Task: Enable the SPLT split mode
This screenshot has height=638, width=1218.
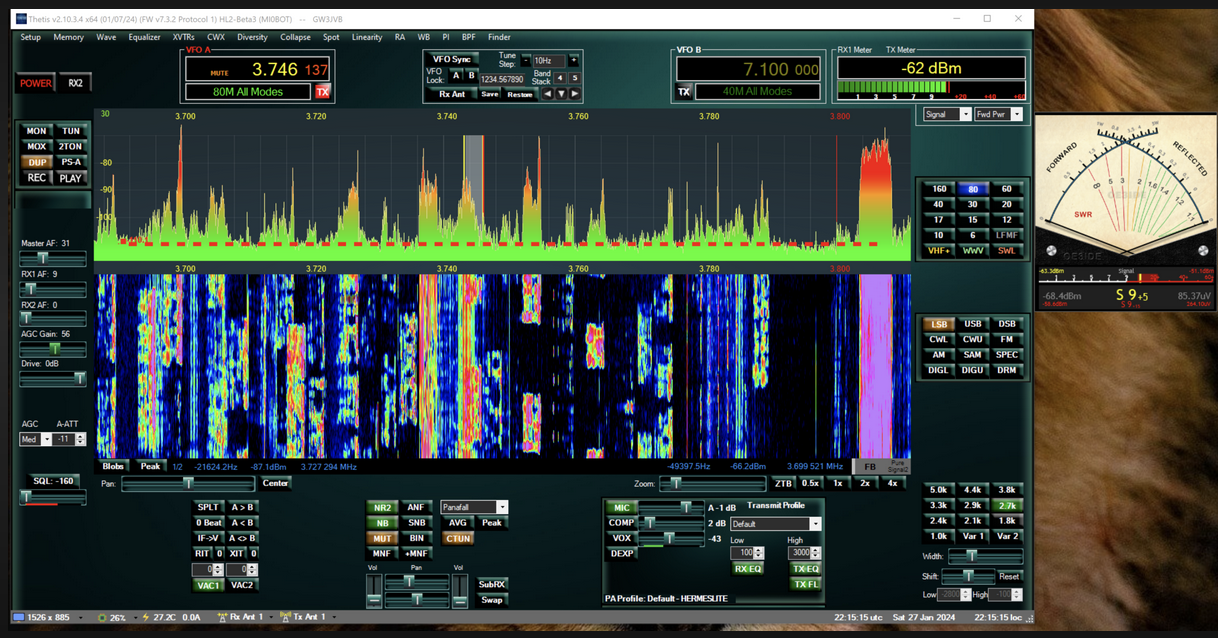Action: pyautogui.click(x=208, y=508)
